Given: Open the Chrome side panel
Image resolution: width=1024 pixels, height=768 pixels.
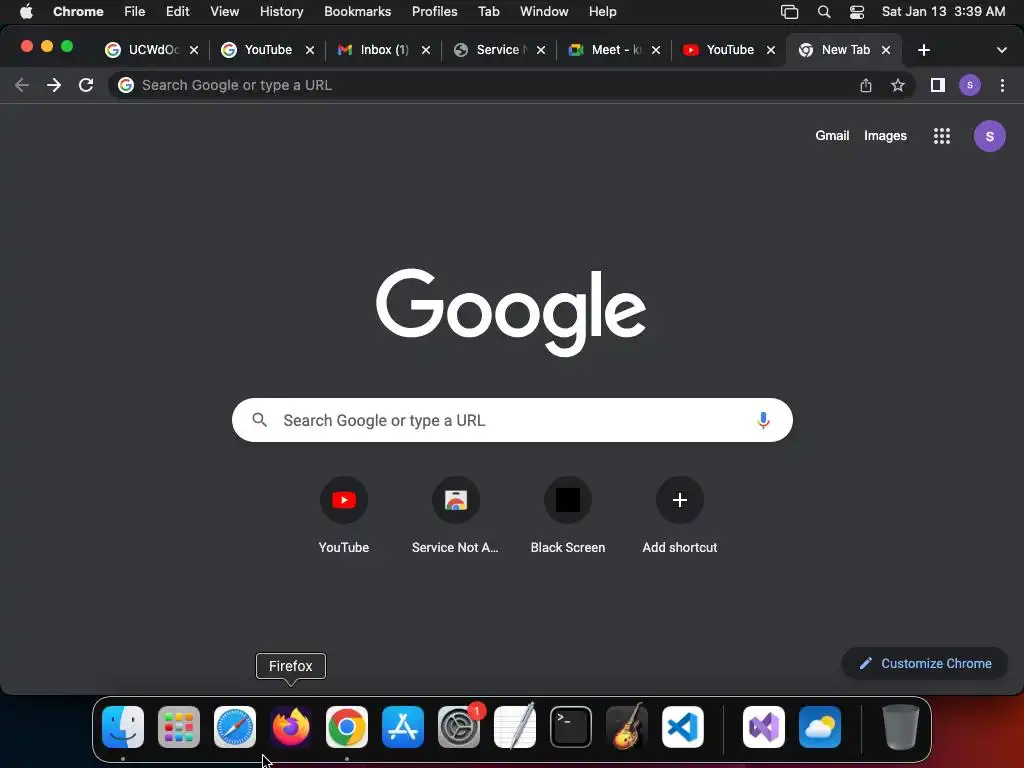Looking at the screenshot, I should (938, 85).
